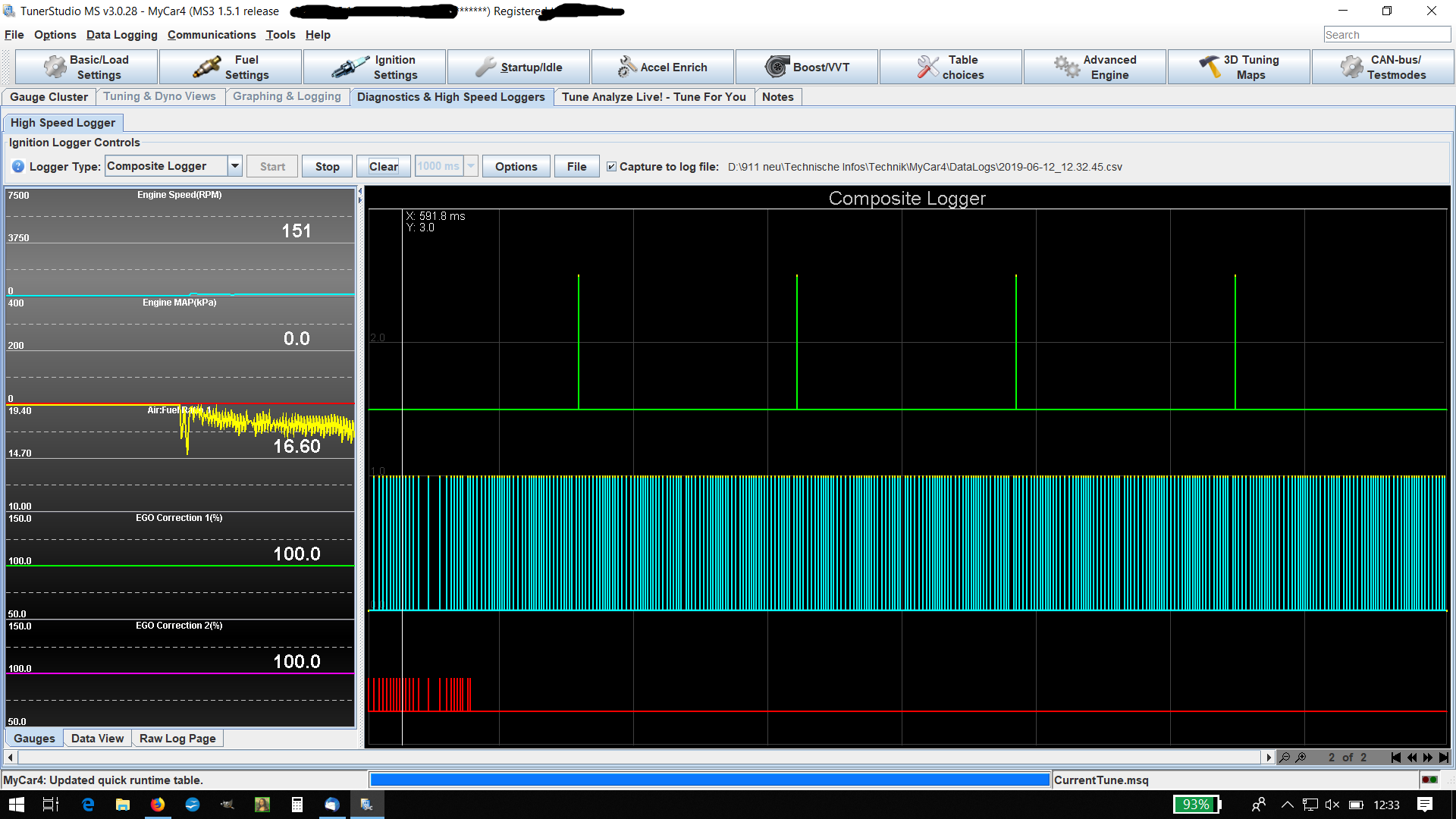Click the zoom in magnifier icon
The width and height of the screenshot is (1456, 819).
coord(1301,758)
